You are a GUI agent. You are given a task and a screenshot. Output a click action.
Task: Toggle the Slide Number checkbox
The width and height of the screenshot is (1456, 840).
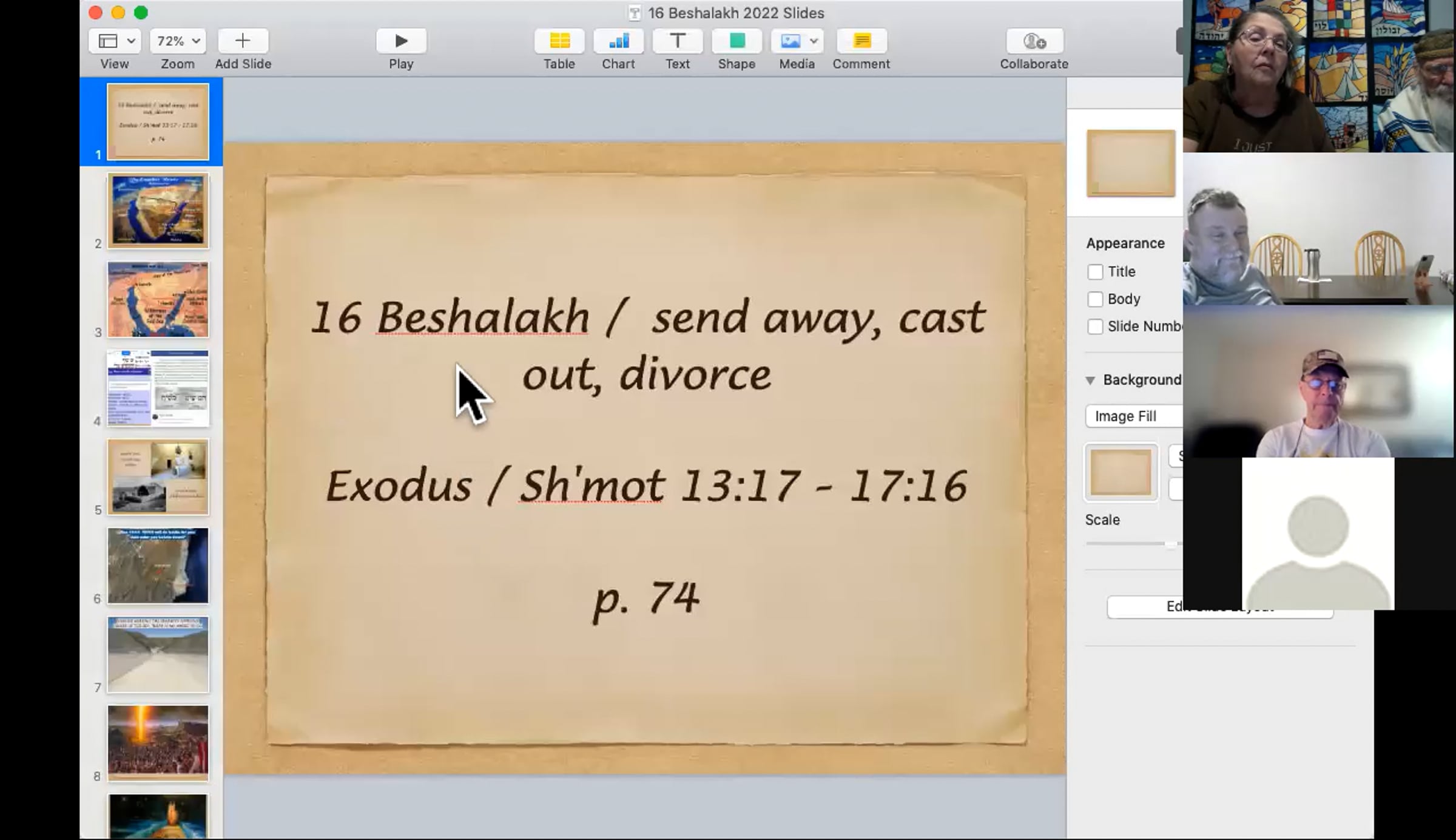[x=1095, y=327]
